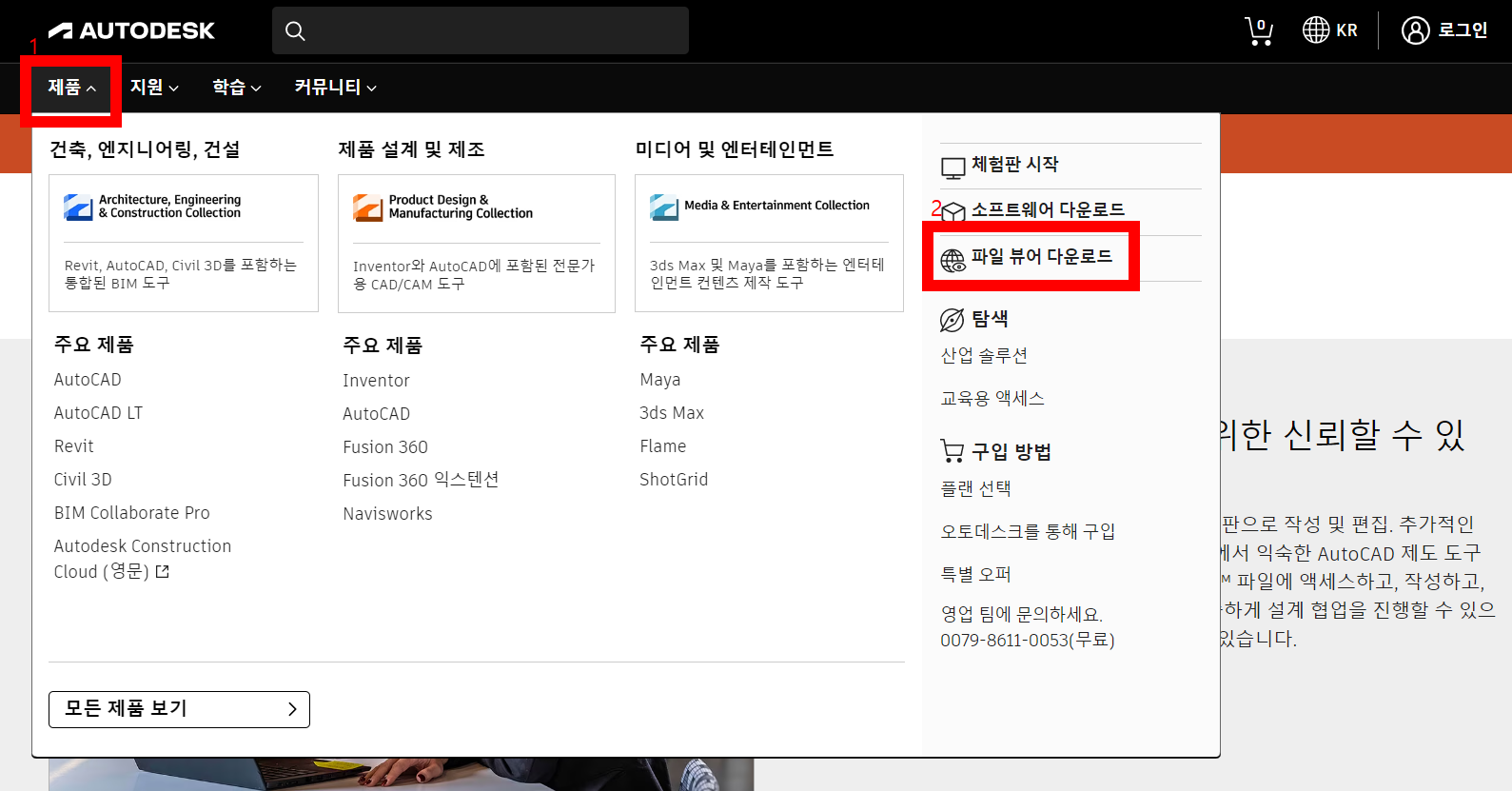The width and height of the screenshot is (1512, 791).
Task: Click the Product Design & Manufacturing Collection icon
Action: point(367,207)
